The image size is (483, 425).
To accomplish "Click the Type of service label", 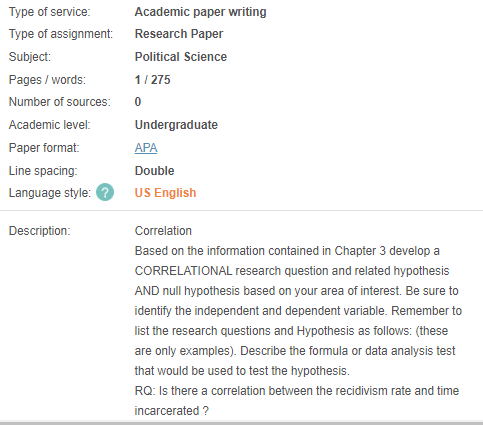I will (49, 12).
